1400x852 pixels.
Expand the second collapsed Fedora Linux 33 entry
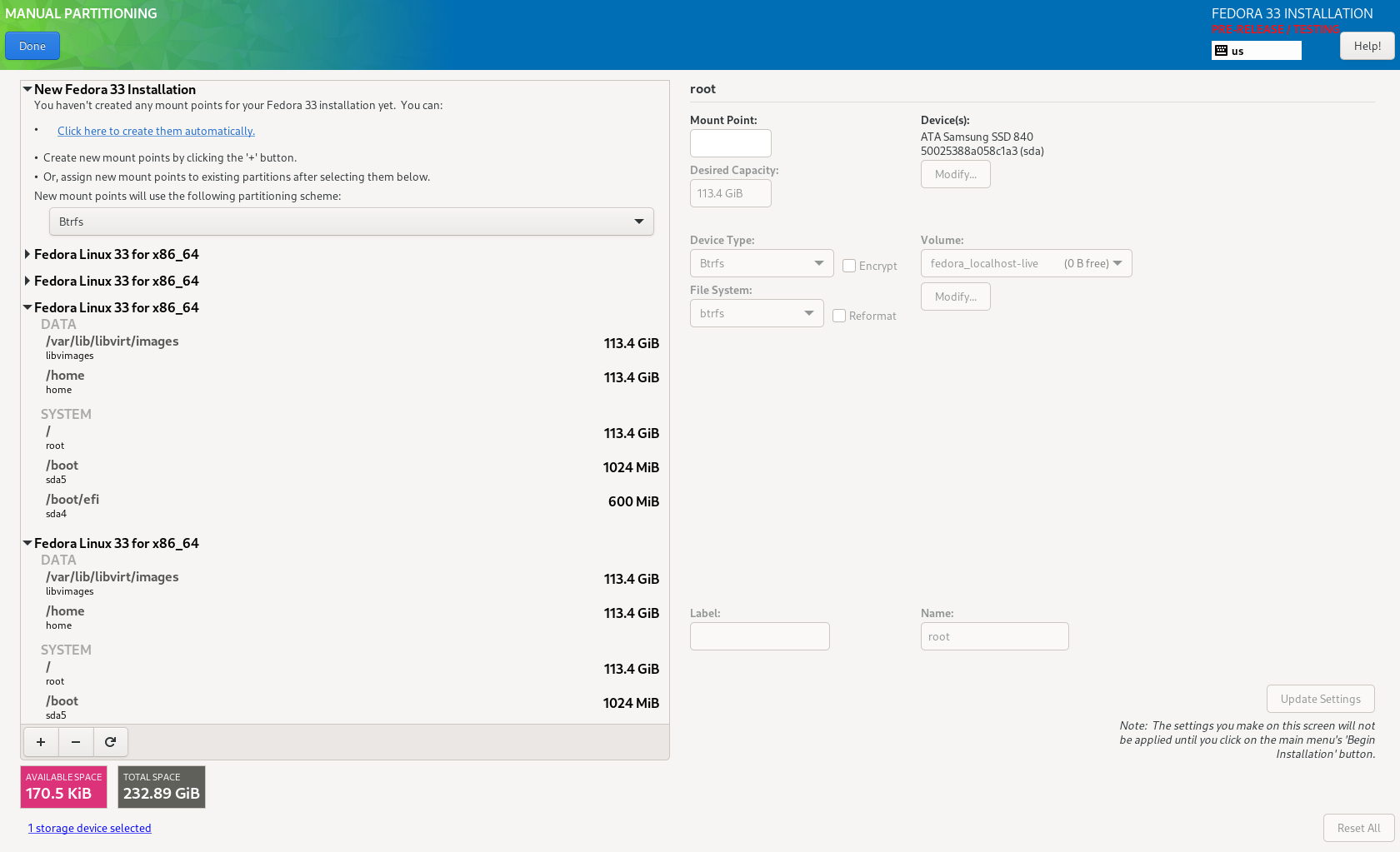(x=27, y=281)
